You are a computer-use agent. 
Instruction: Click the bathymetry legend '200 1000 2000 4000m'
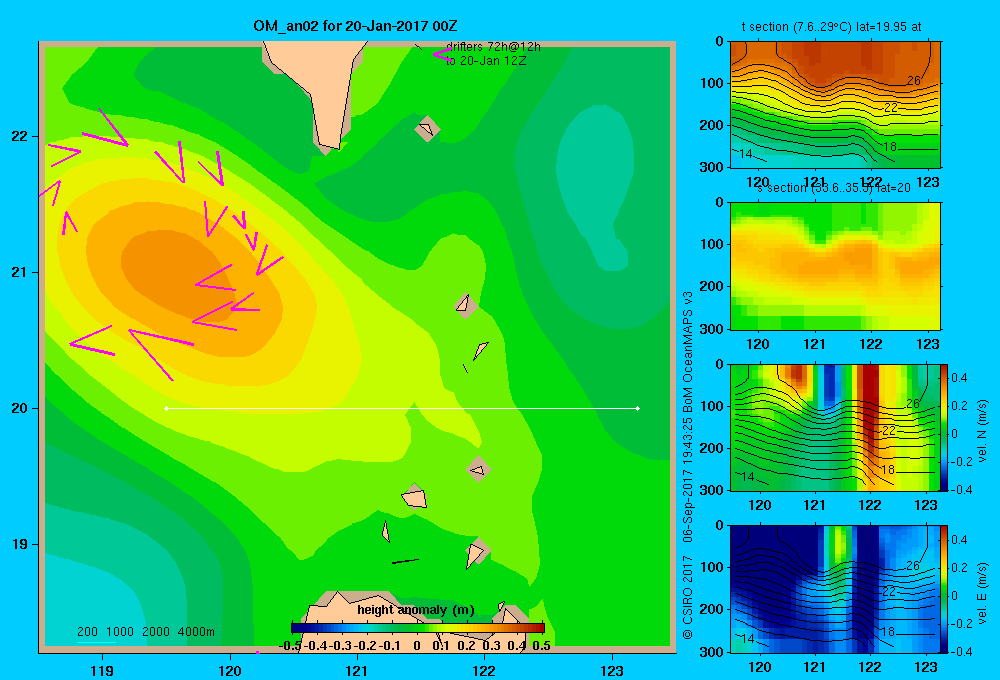(145, 632)
